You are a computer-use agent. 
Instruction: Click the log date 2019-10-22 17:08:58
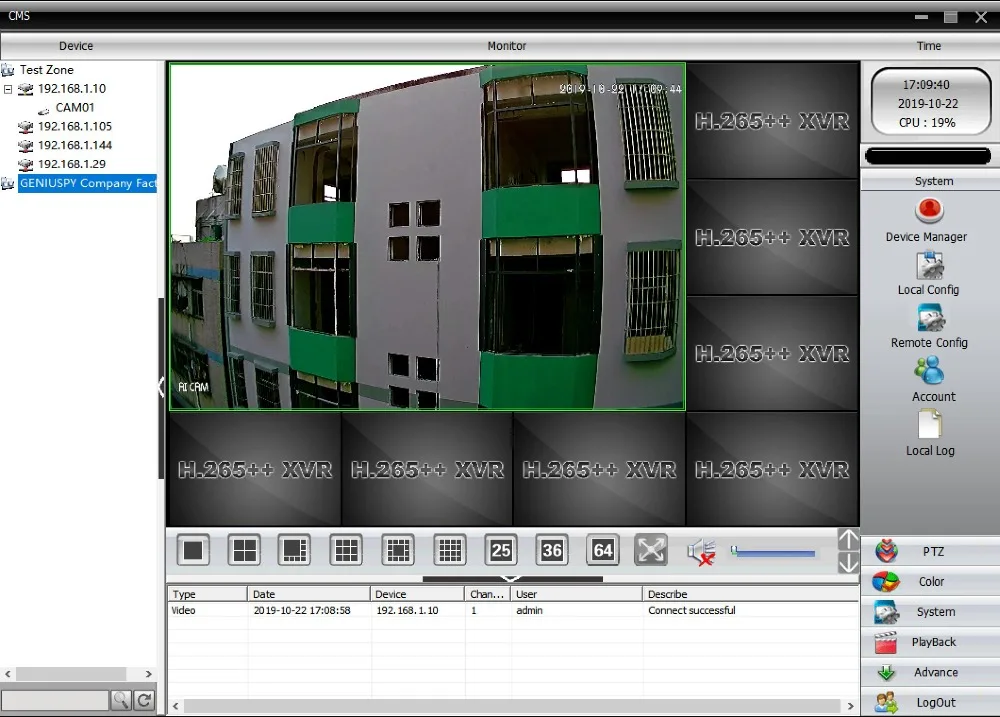[302, 610]
